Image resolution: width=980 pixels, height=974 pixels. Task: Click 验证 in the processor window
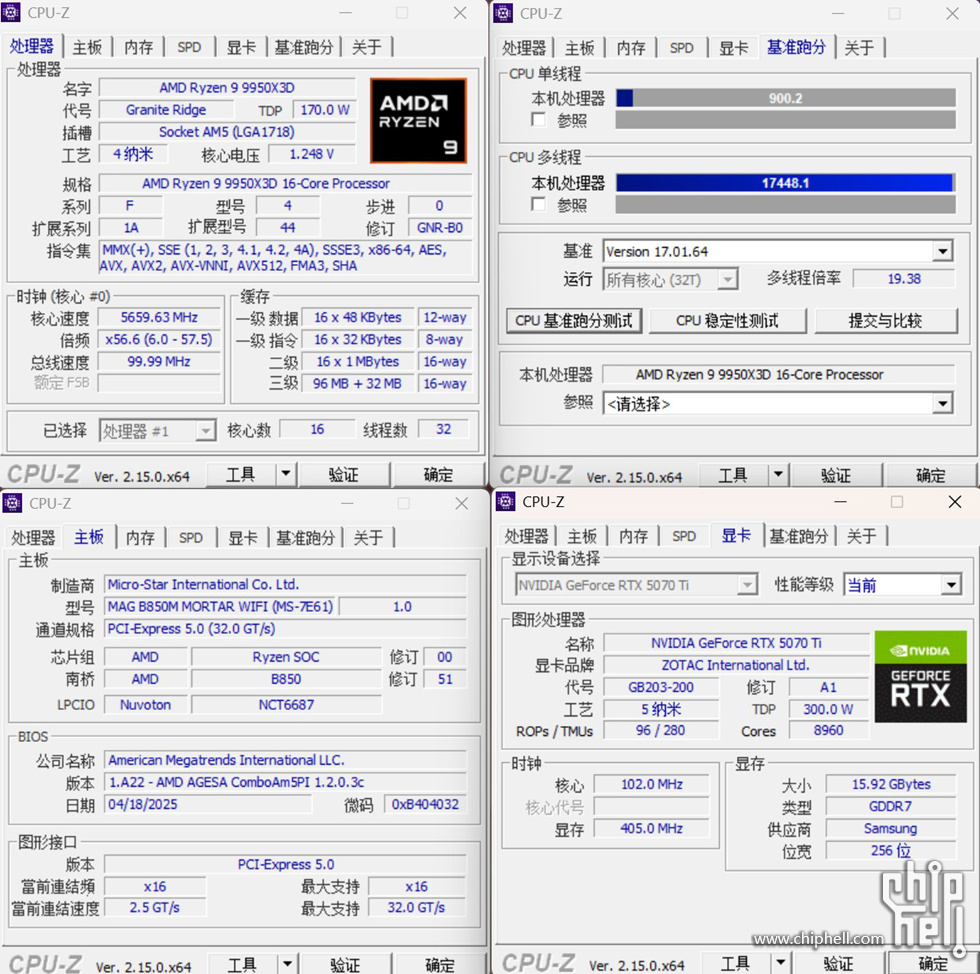click(344, 474)
